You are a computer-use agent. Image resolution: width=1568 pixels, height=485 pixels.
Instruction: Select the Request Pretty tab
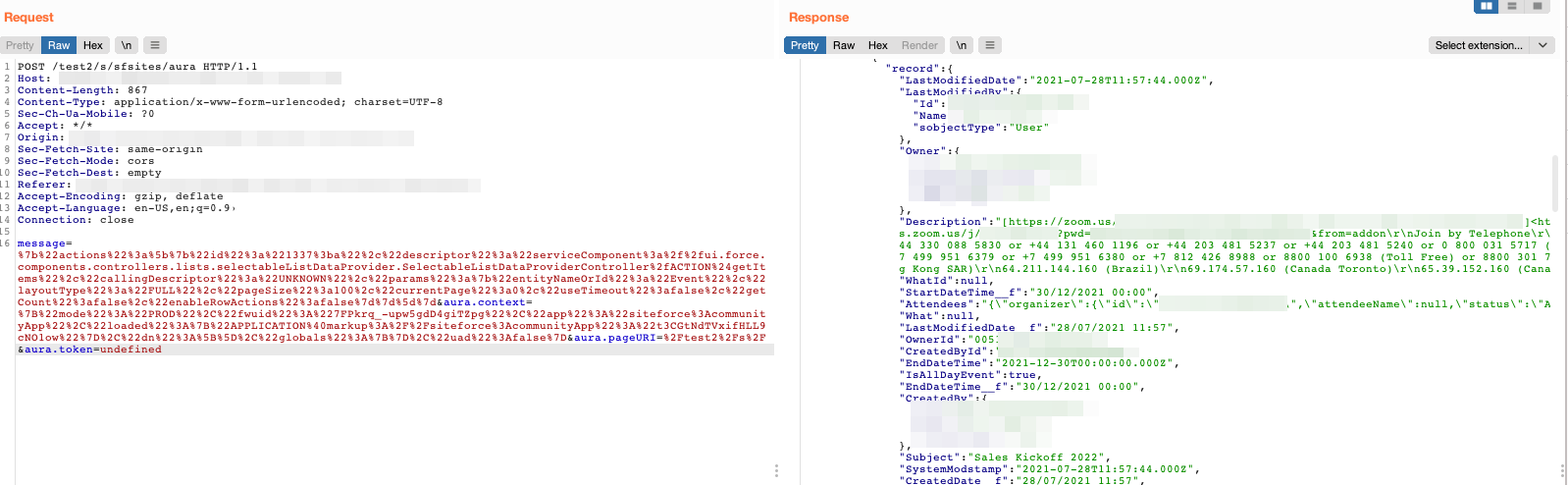point(20,45)
